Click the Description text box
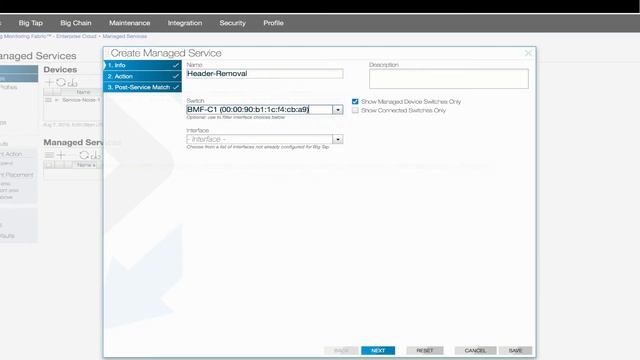 pyautogui.click(x=449, y=78)
